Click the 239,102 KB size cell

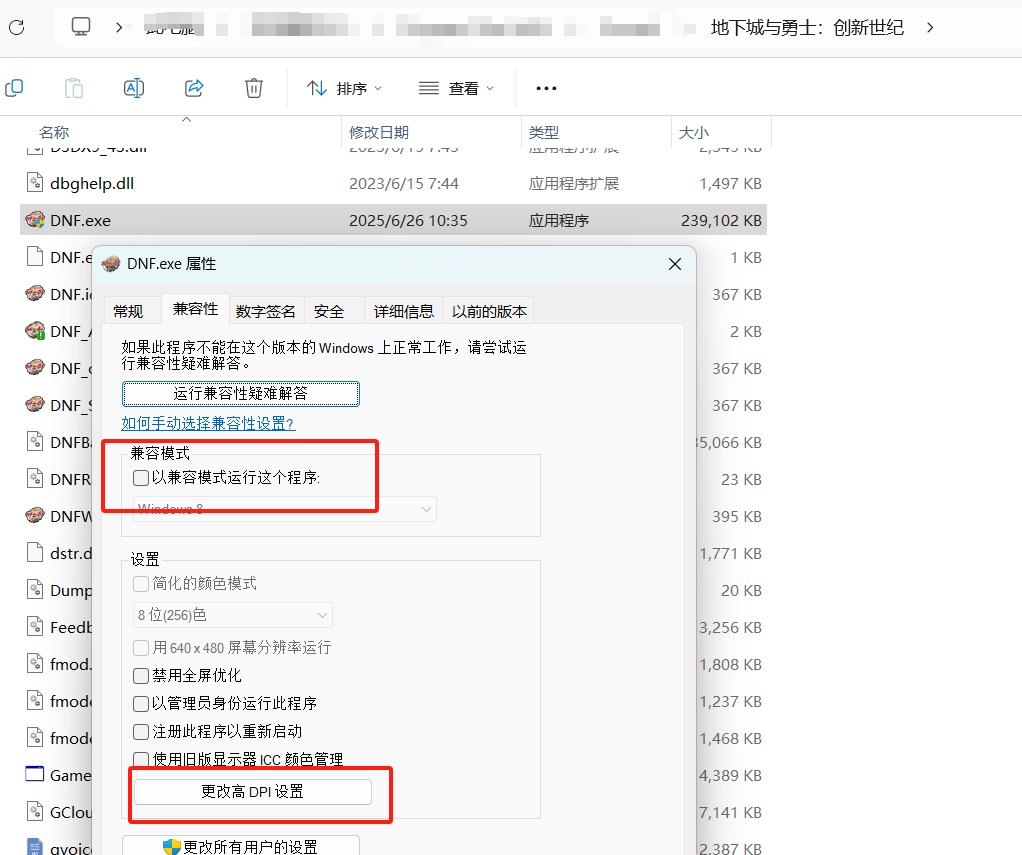721,221
